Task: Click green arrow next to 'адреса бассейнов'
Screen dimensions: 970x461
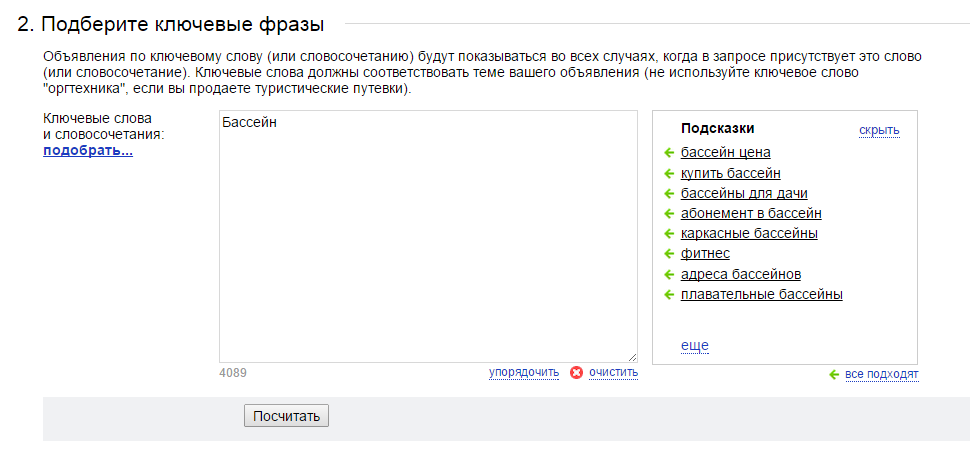Action: pyautogui.click(x=668, y=274)
